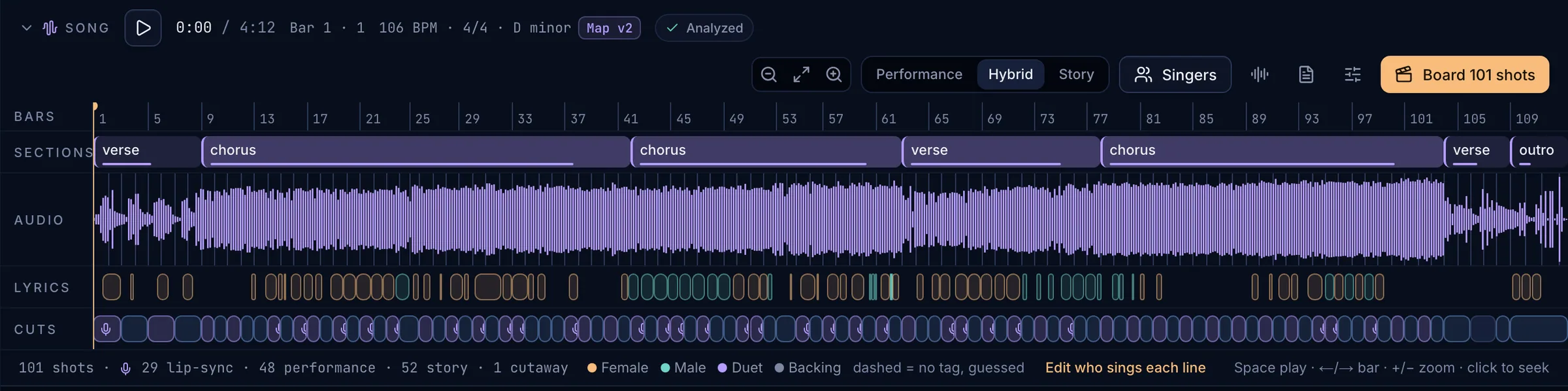Viewport: 1568px width, 391px height.
Task: Switch to Story mode
Action: pos(1076,75)
